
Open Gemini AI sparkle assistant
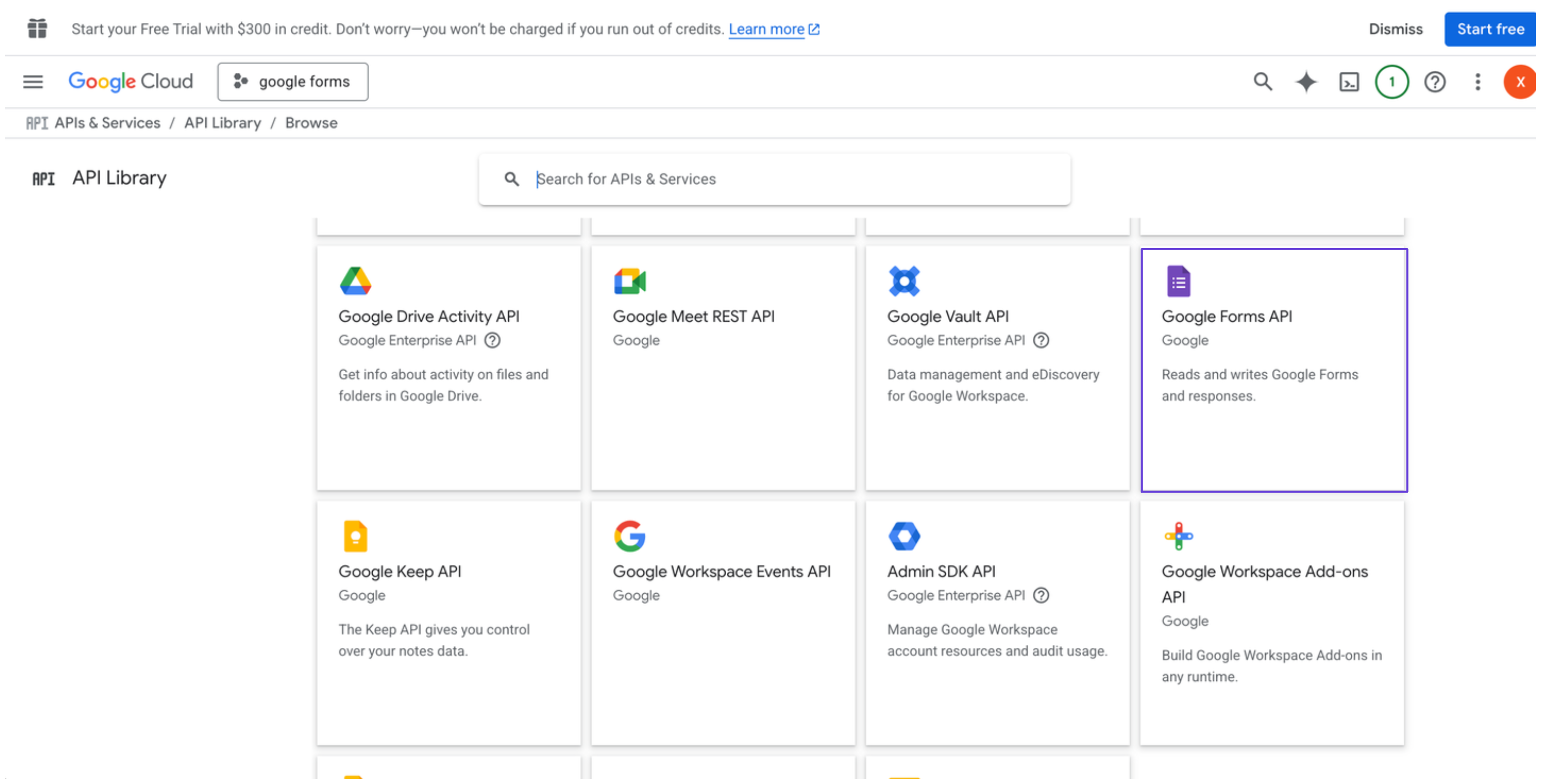[1306, 81]
